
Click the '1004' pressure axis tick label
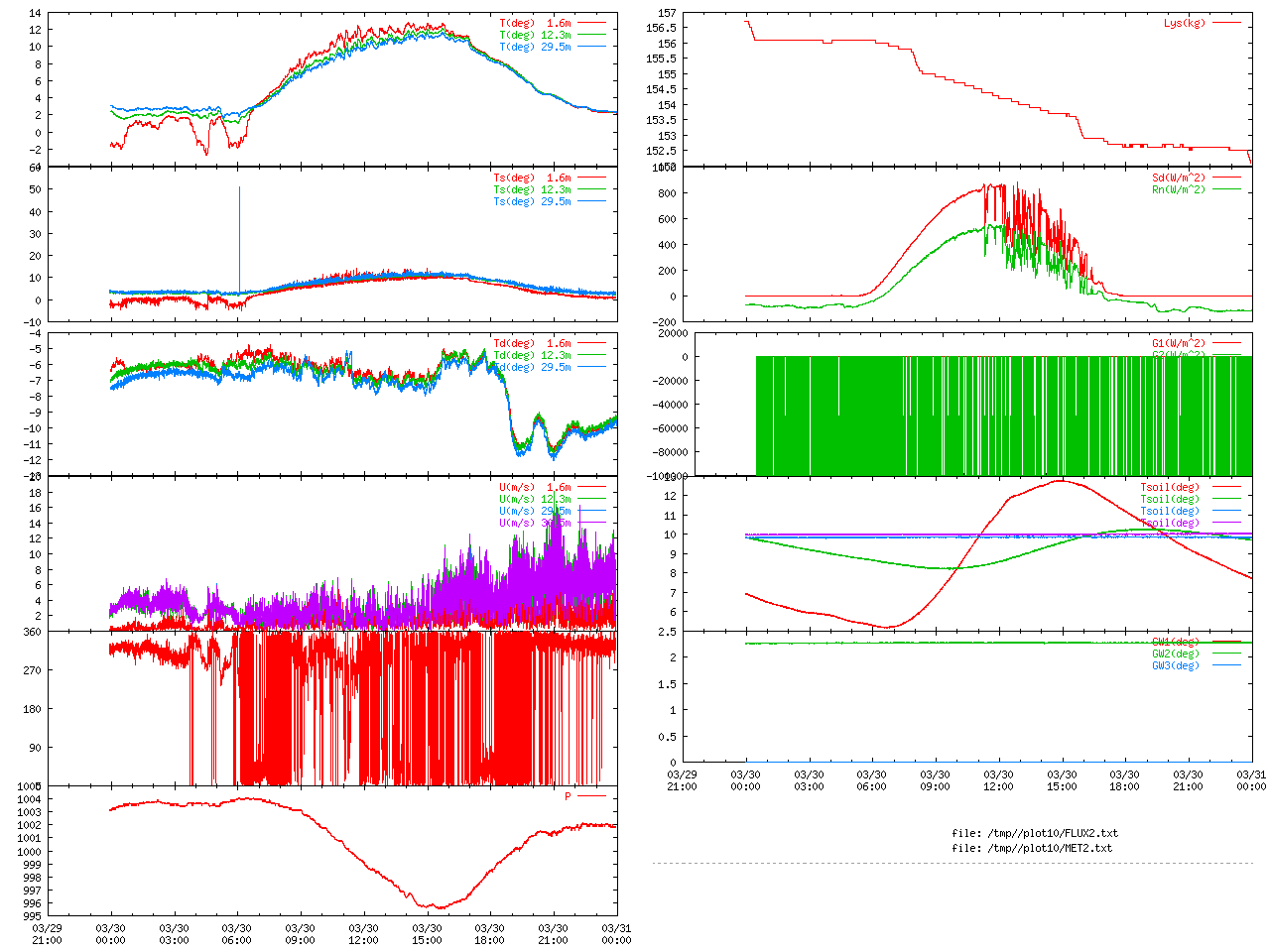click(30, 799)
